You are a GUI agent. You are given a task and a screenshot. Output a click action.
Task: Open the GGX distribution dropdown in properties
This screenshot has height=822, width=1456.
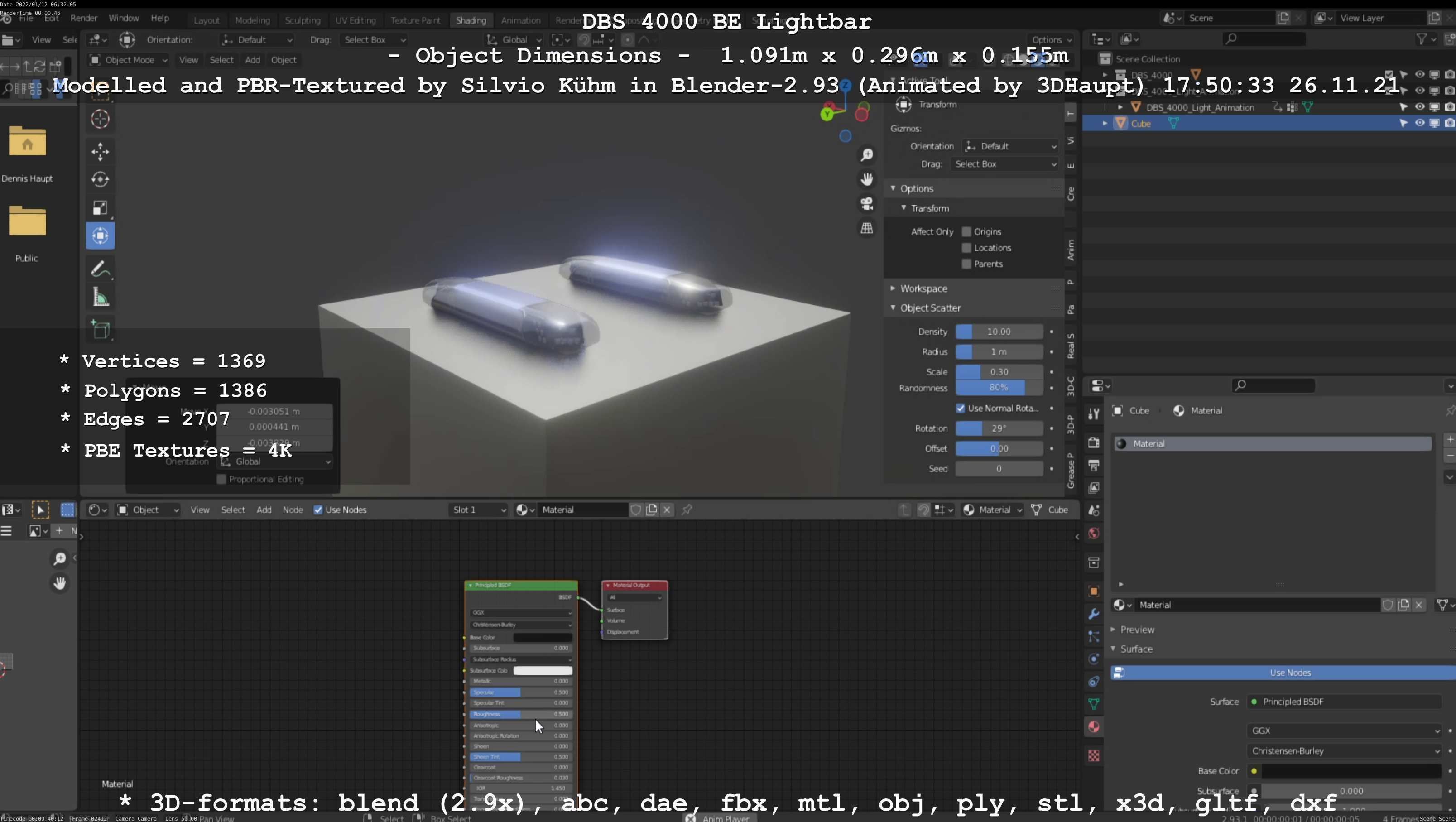pos(1344,731)
